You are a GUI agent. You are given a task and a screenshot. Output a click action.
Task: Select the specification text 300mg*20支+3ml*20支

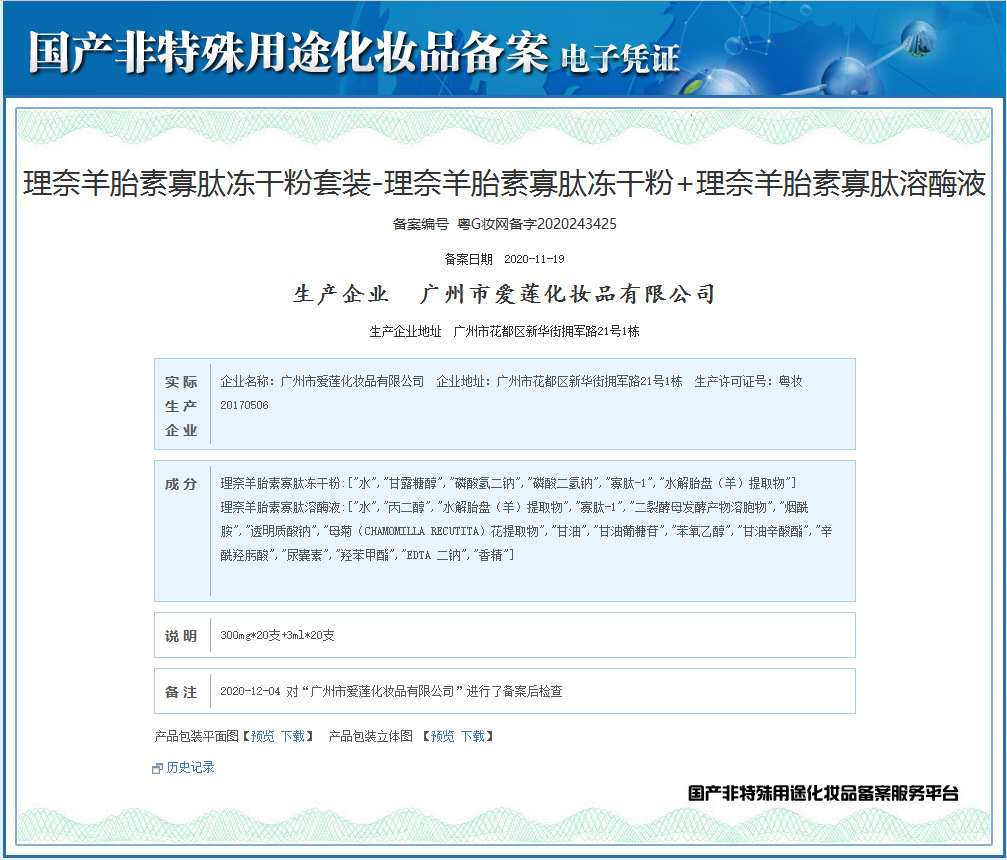[277, 635]
